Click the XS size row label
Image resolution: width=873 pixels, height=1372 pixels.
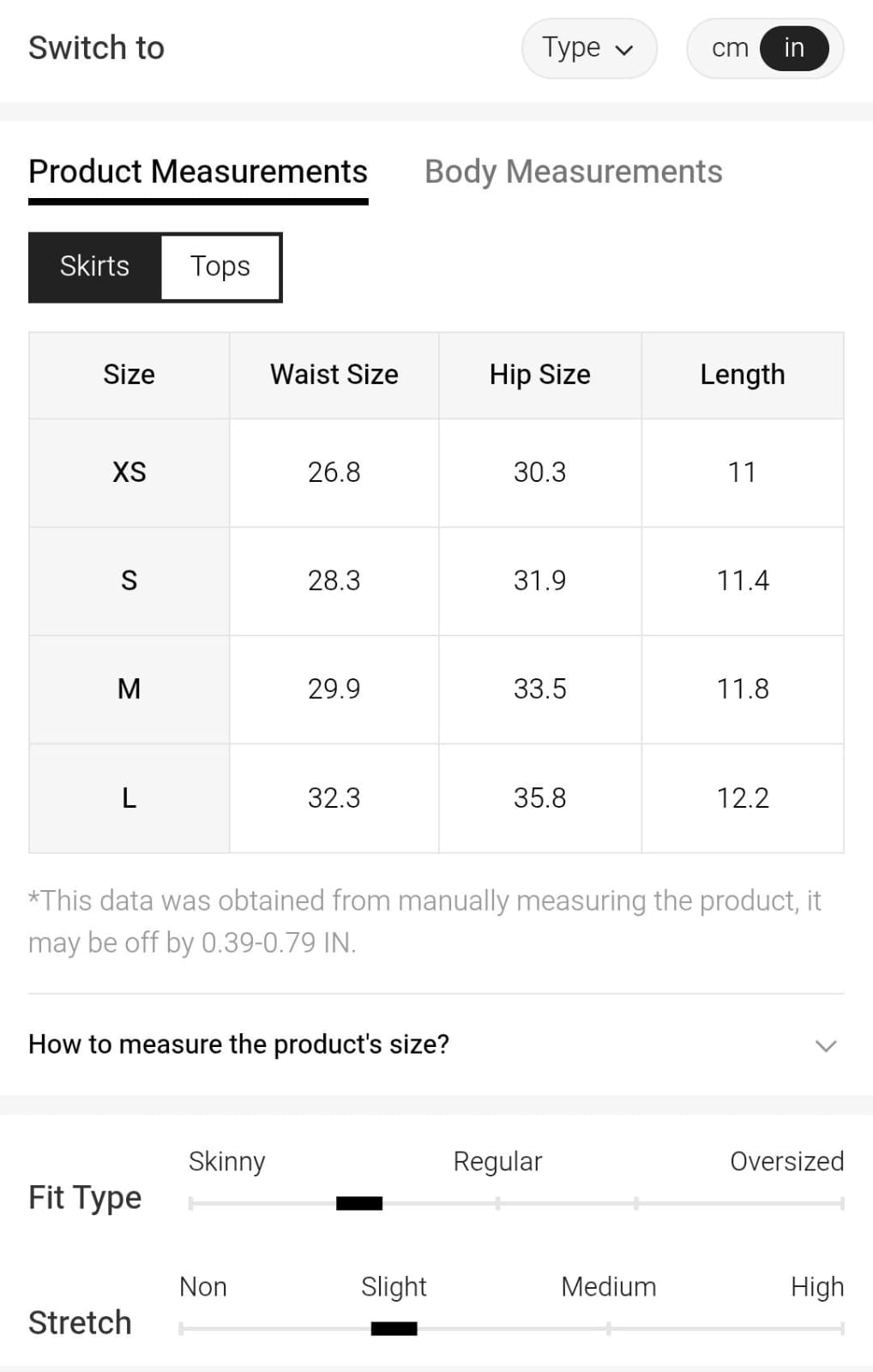[129, 472]
